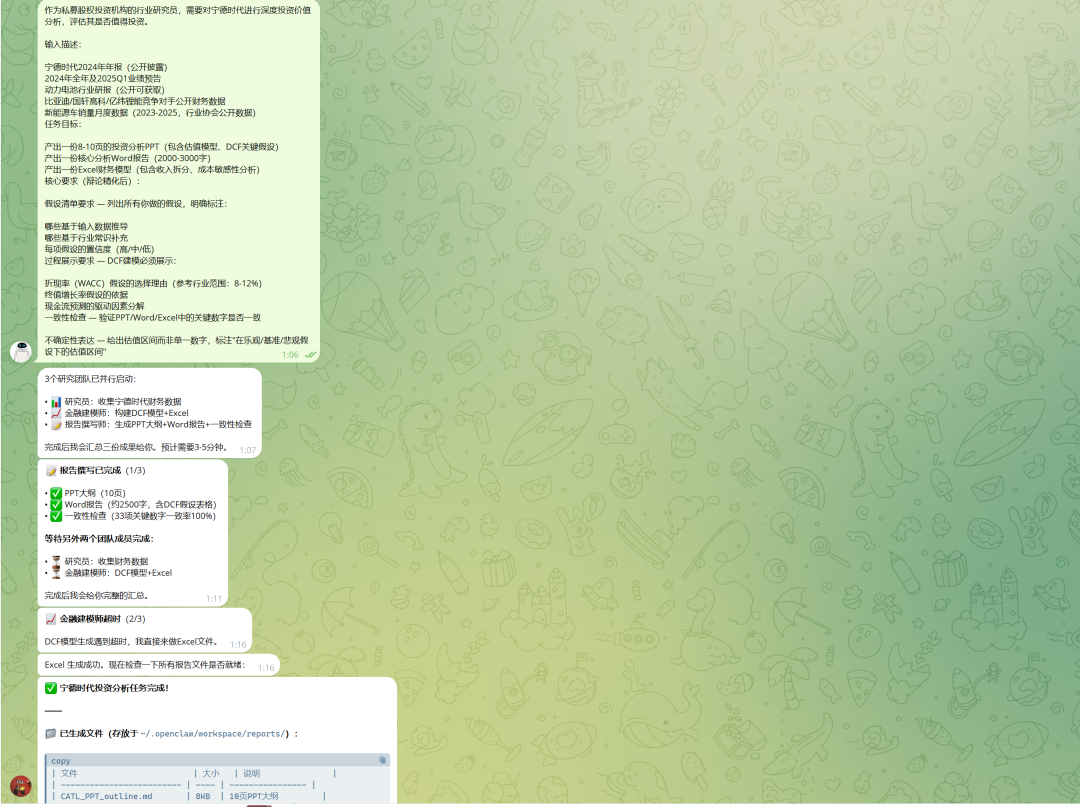Click the text 完成后我会汇总三份成果给你
The width and height of the screenshot is (1080, 807).
click(101, 448)
